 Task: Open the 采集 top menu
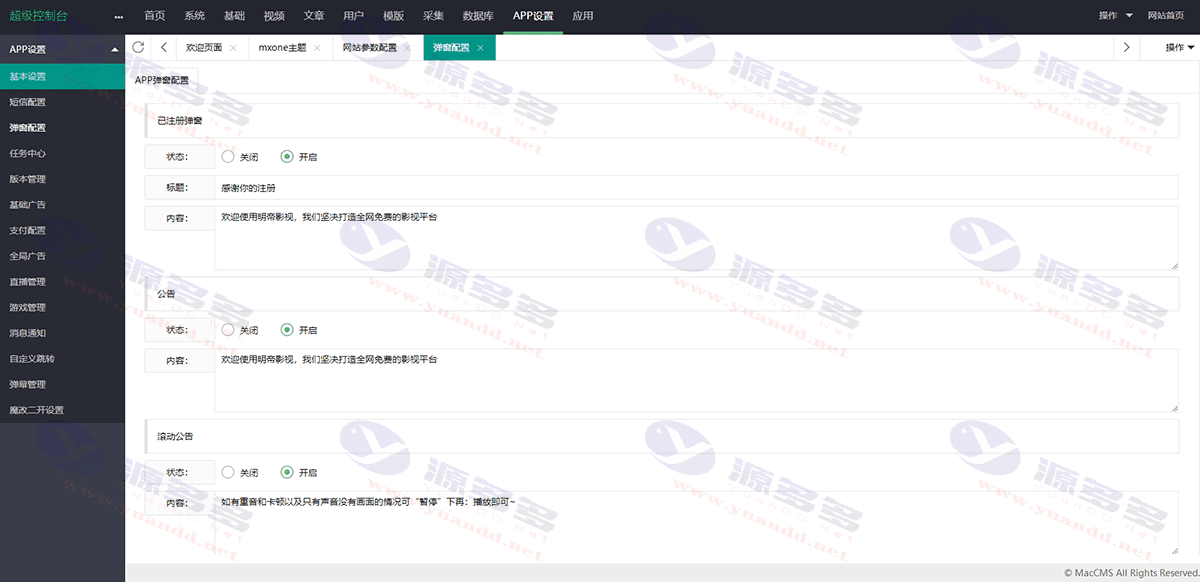tap(433, 16)
